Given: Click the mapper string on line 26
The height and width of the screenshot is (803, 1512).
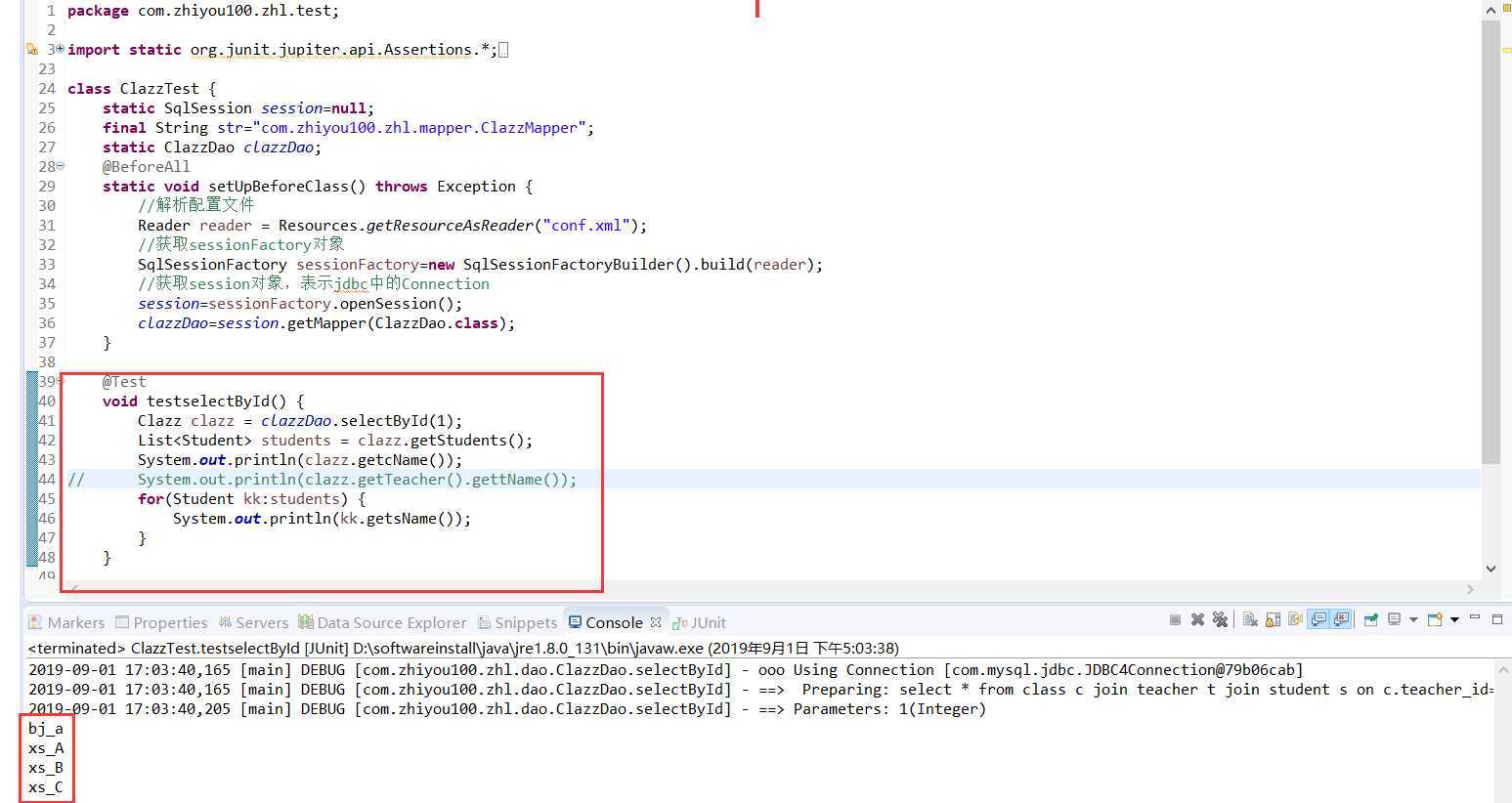Looking at the screenshot, I should click(x=419, y=127).
